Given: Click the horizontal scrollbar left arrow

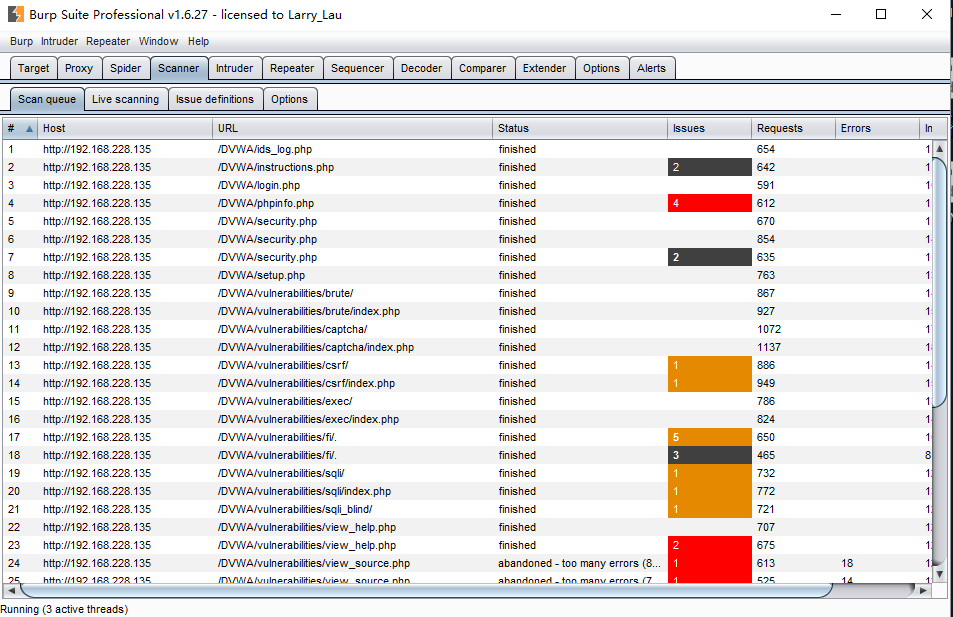Looking at the screenshot, I should pyautogui.click(x=11, y=590).
